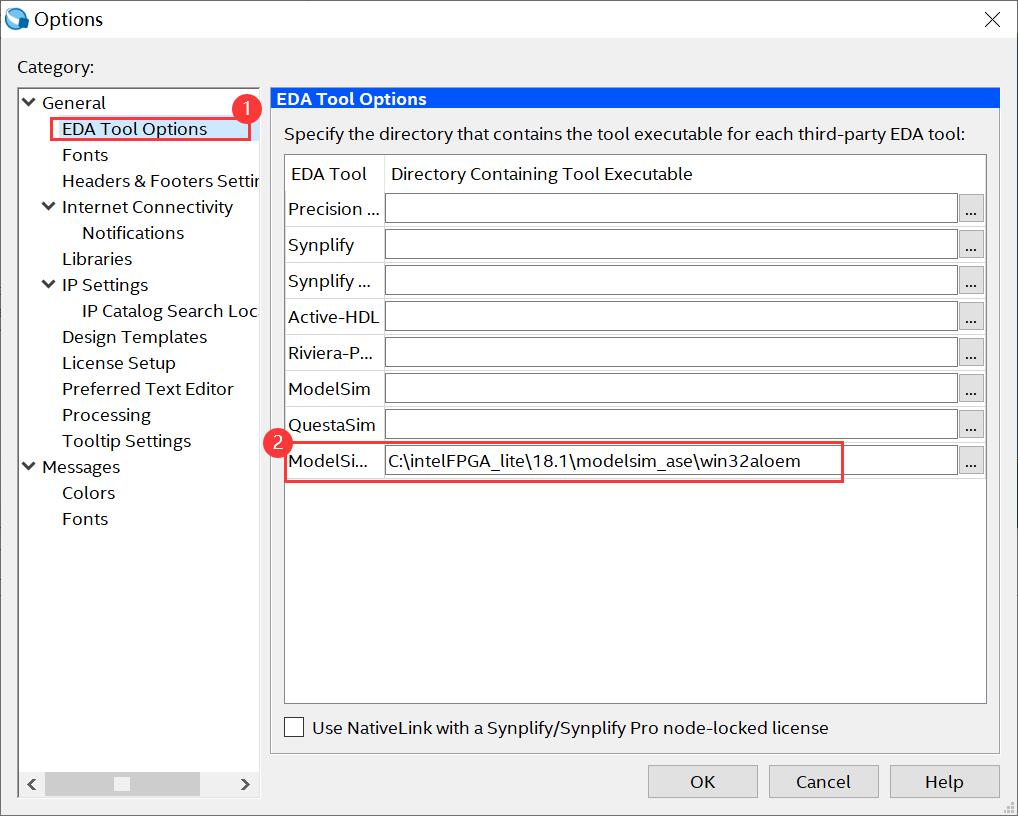
Task: Collapse the Internet Connectivity chevron
Action: click(x=49, y=206)
